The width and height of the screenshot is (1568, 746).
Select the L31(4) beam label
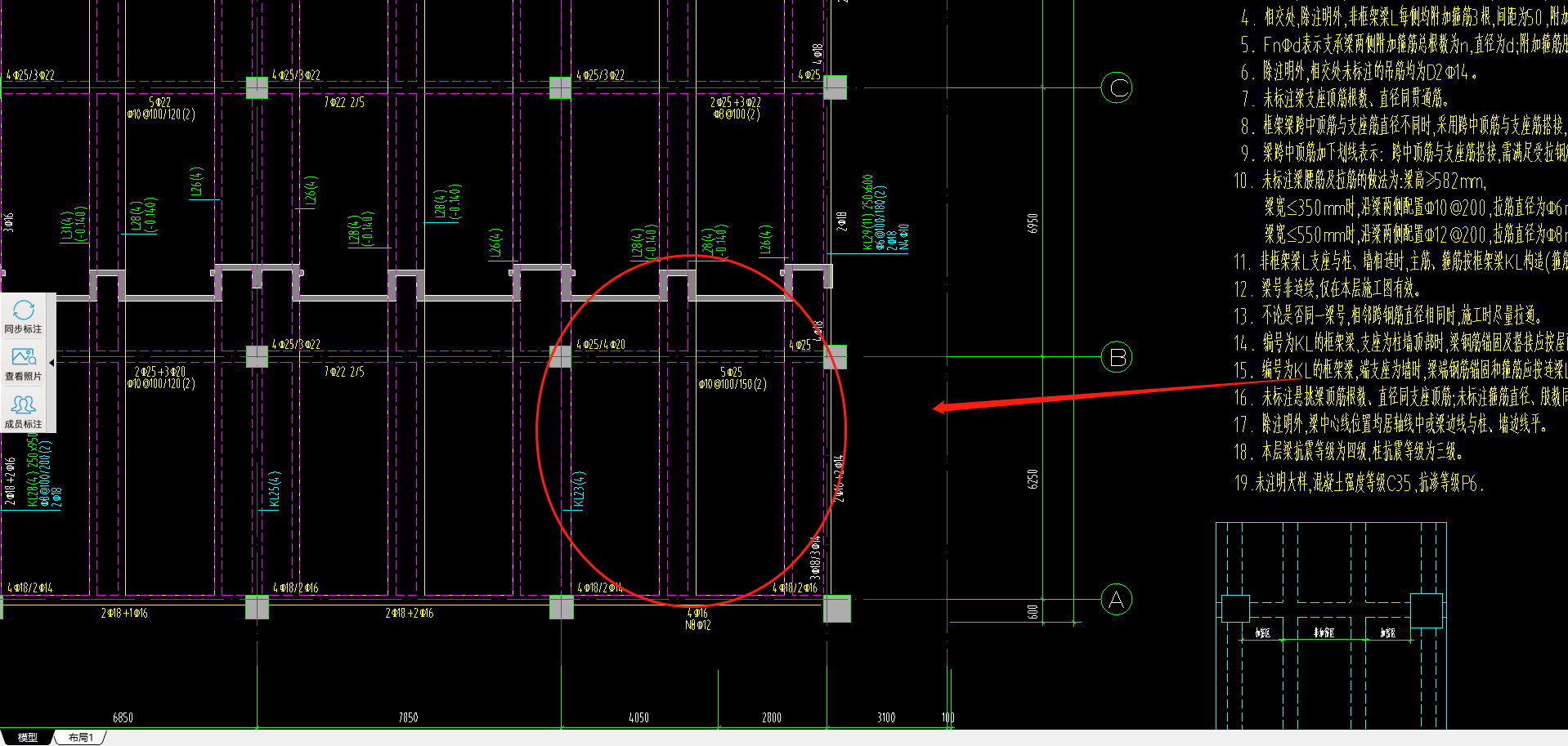click(x=65, y=225)
